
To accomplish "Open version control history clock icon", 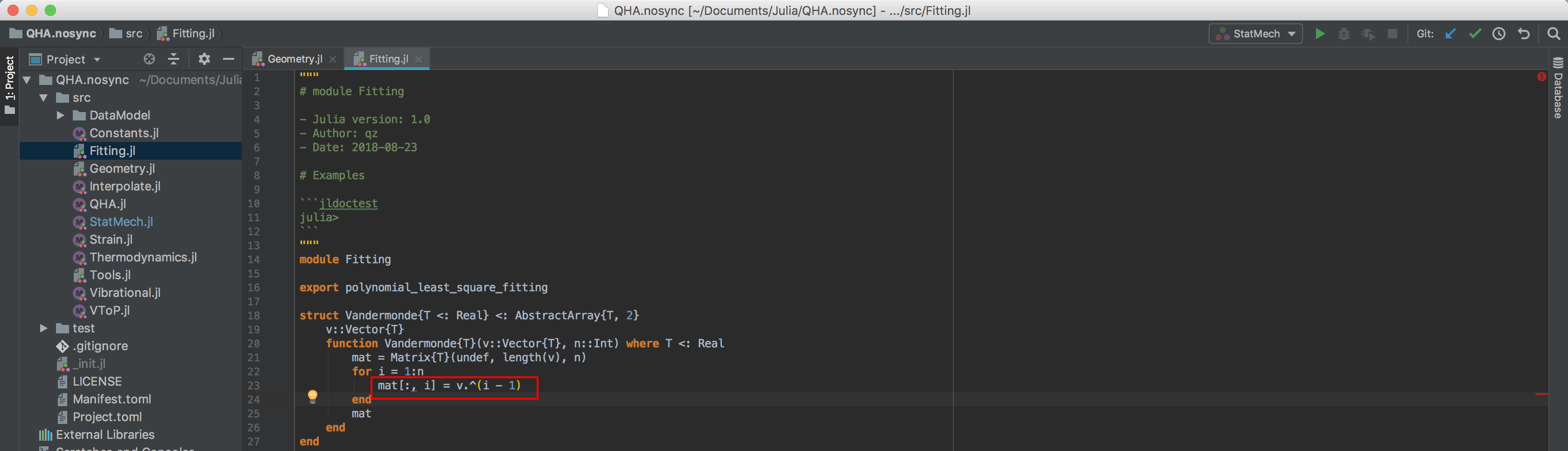I will tap(1499, 34).
